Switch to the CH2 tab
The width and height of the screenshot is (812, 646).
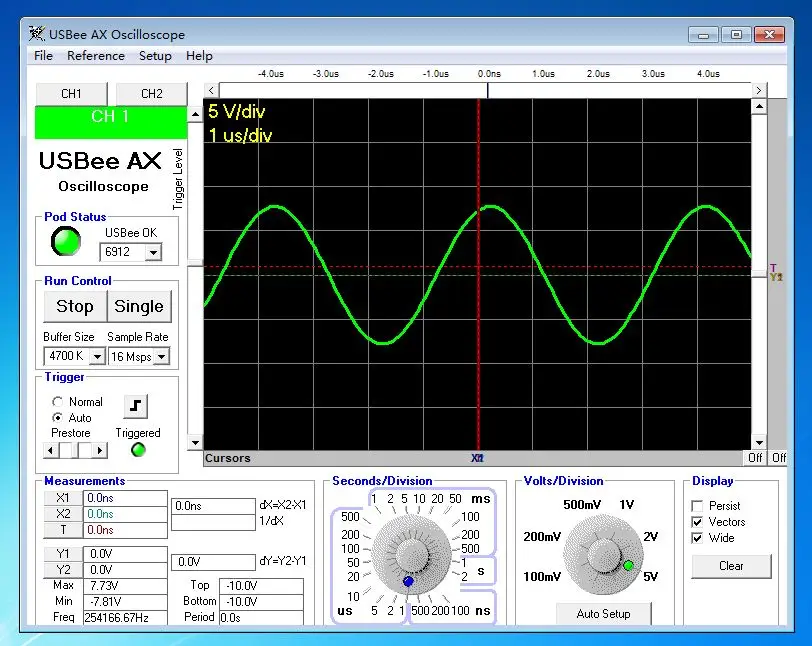152,94
